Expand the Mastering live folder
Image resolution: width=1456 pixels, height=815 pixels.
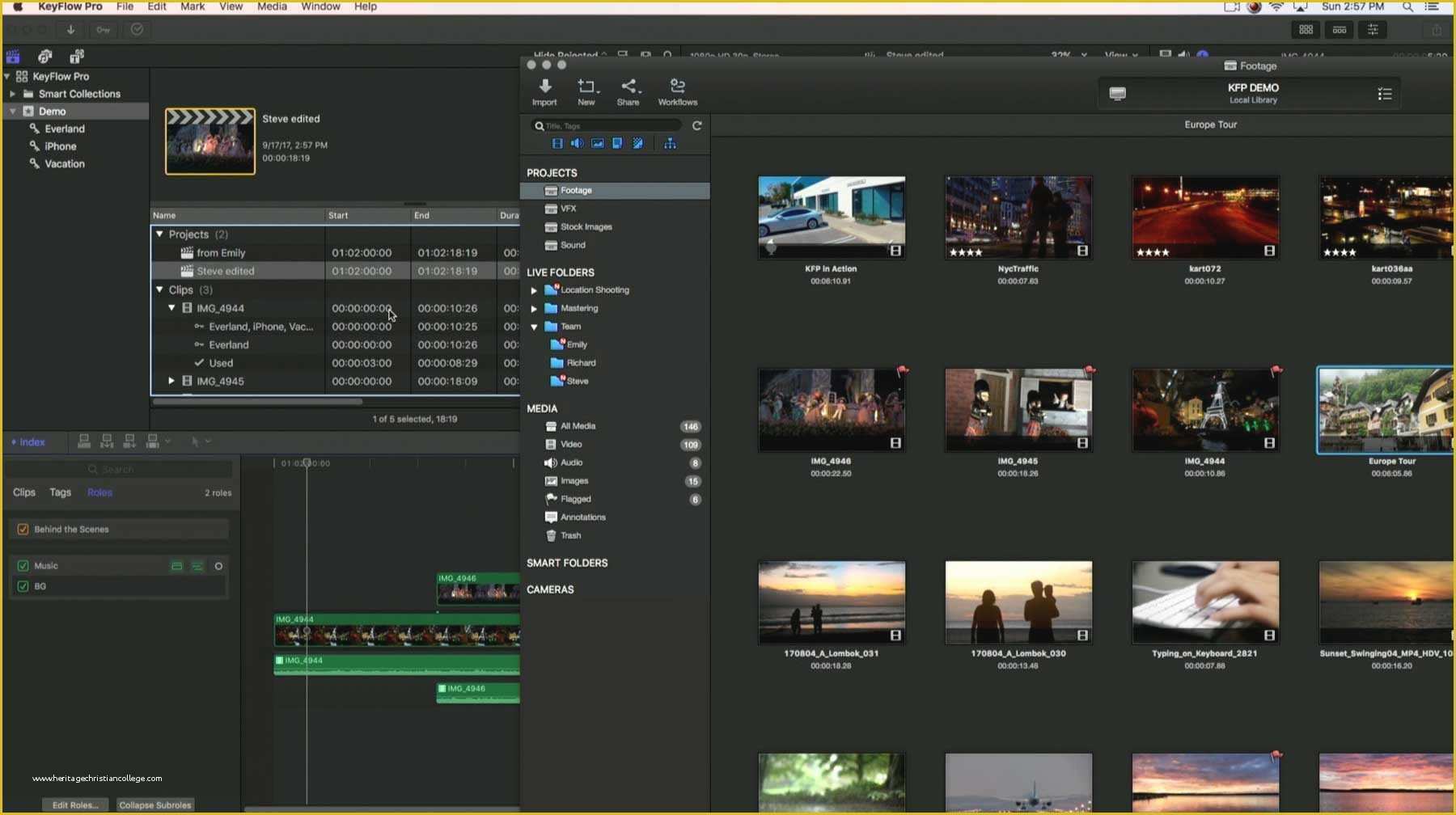534,309
